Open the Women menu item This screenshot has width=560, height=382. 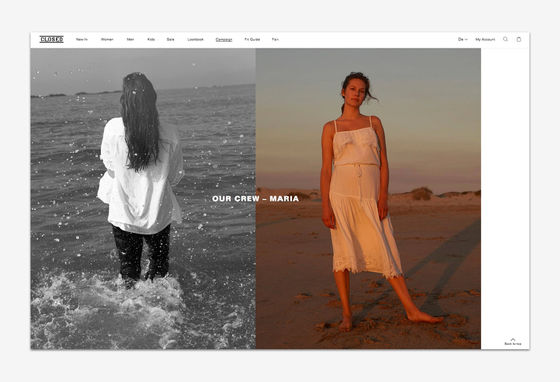107,39
